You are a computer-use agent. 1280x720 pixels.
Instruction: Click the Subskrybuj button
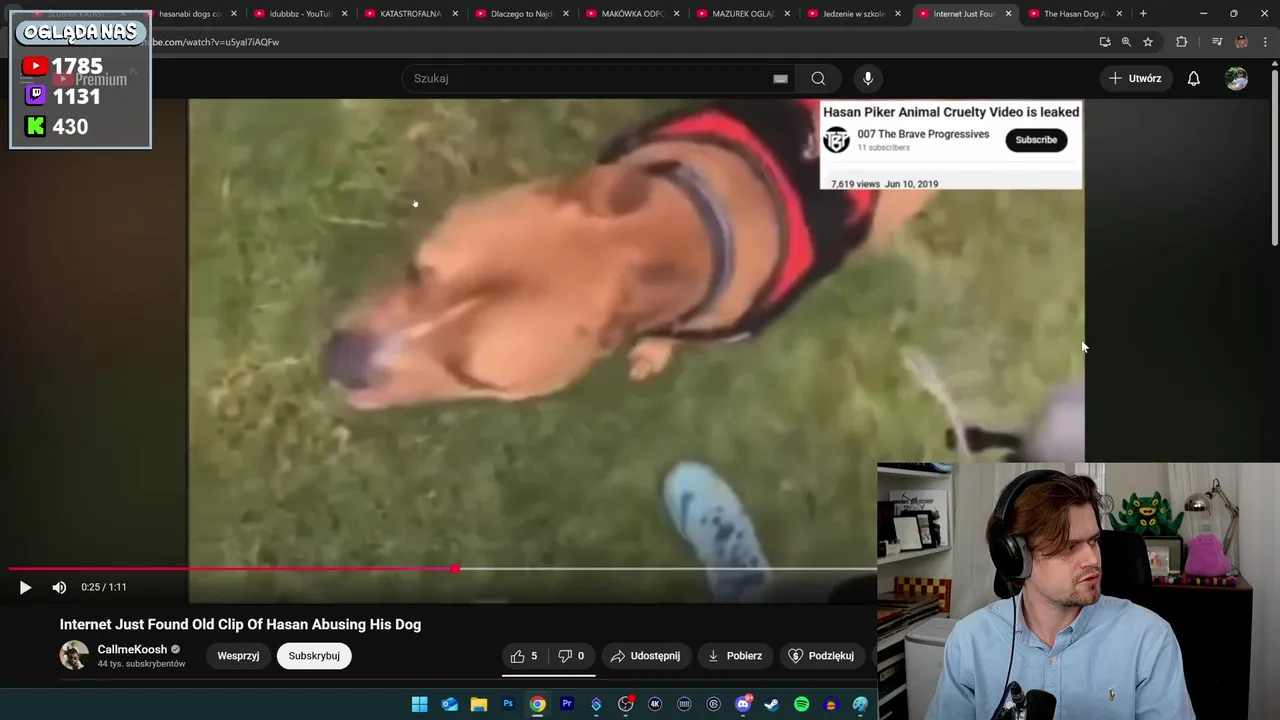pos(314,656)
